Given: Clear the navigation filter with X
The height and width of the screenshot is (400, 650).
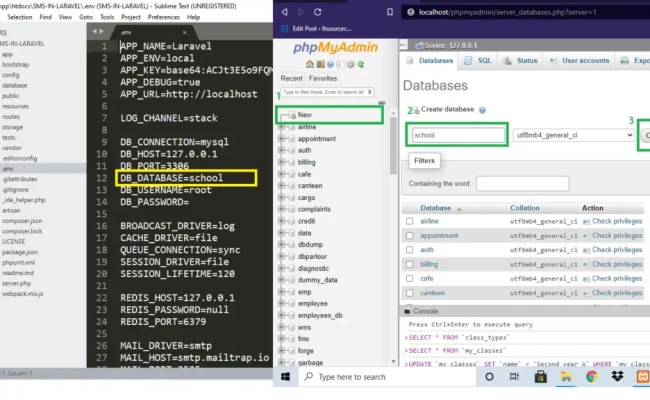Looking at the screenshot, I should pyautogui.click(x=369, y=92).
